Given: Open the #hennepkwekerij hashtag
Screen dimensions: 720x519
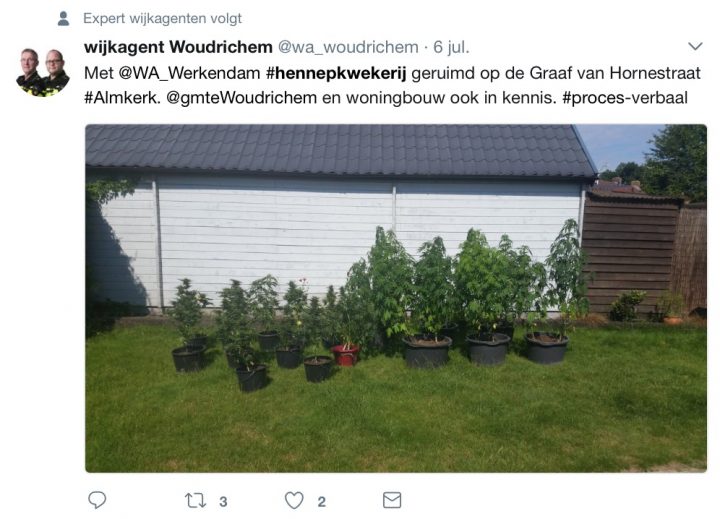Looking at the screenshot, I should point(336,73).
